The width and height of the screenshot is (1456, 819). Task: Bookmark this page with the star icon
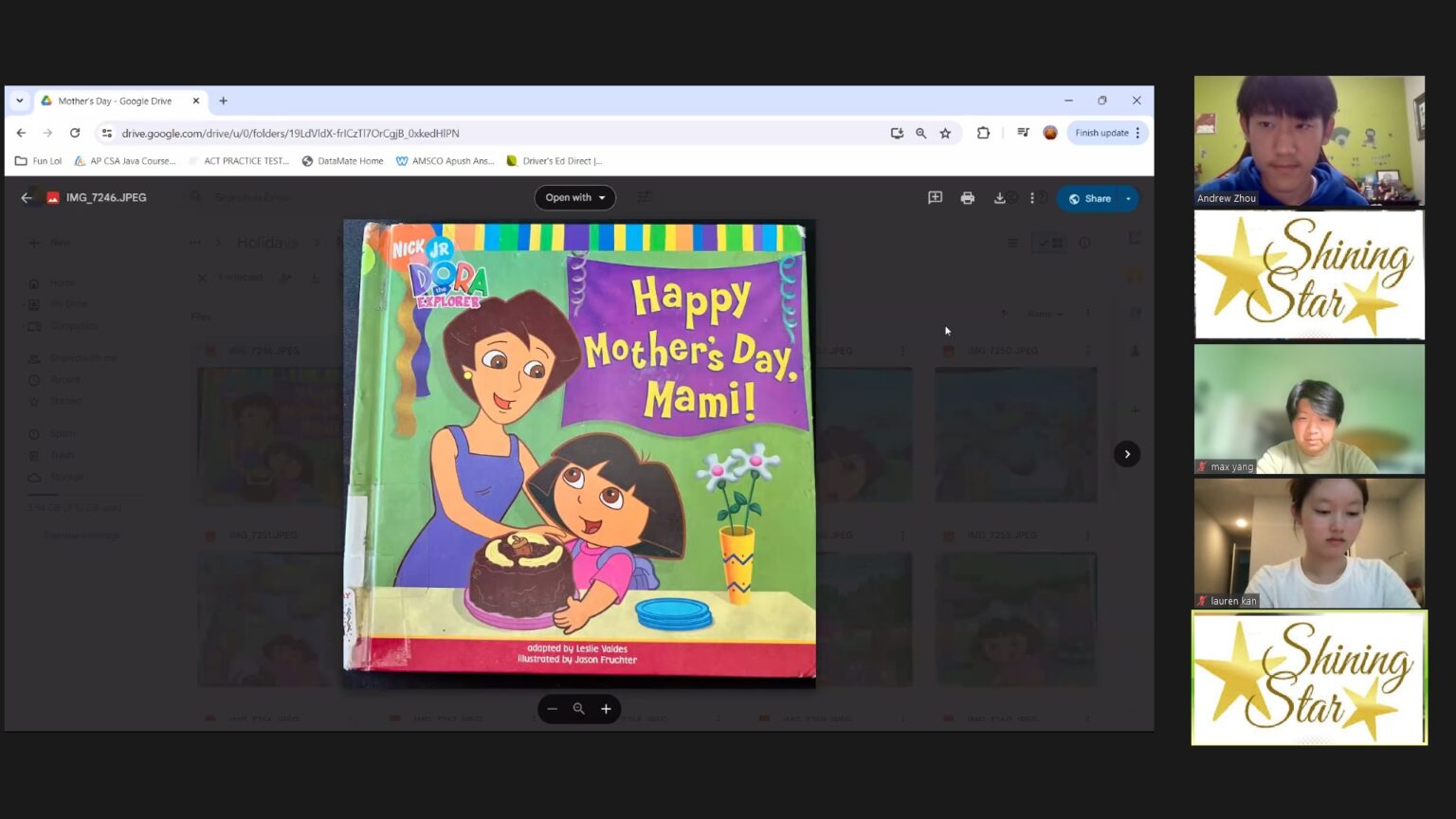tap(945, 134)
